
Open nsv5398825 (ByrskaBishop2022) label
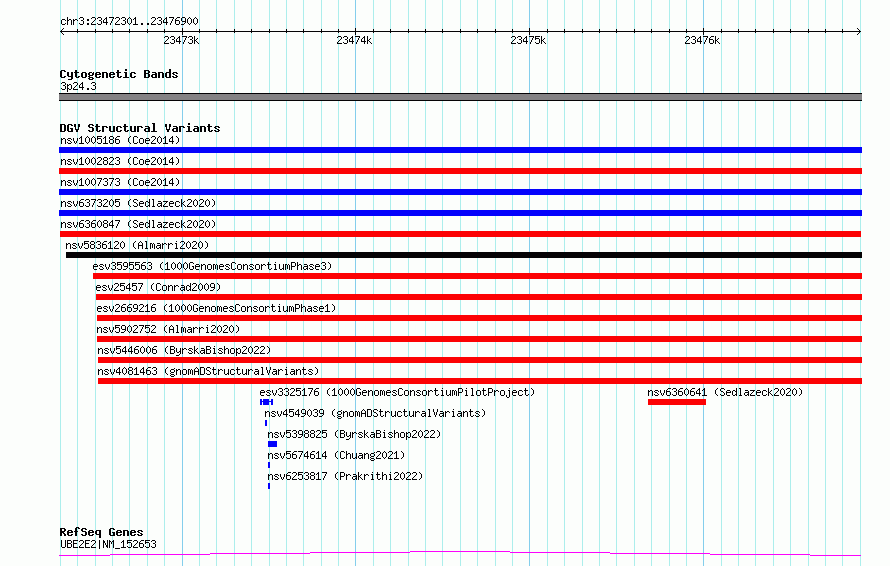click(x=354, y=434)
